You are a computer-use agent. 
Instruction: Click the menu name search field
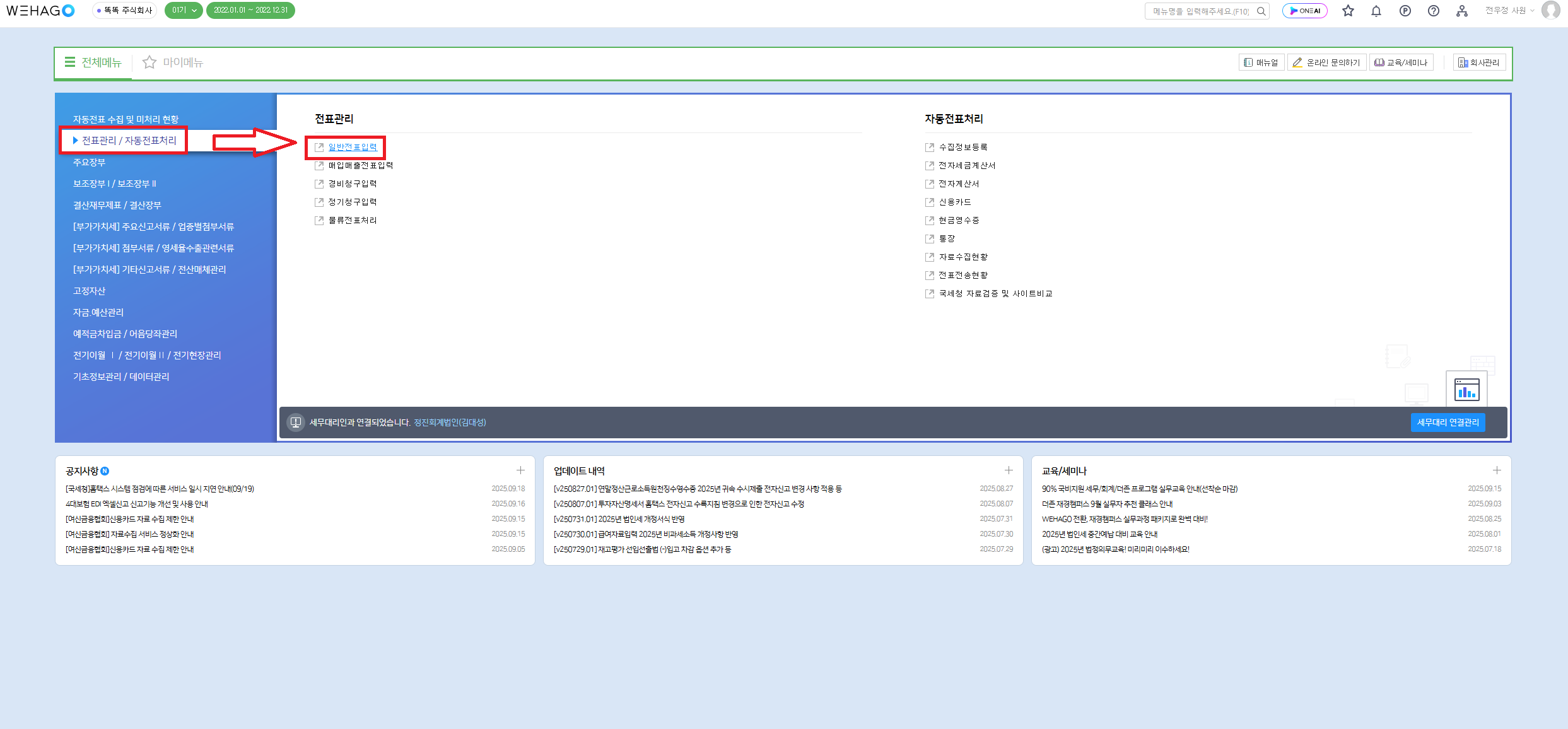[1200, 11]
